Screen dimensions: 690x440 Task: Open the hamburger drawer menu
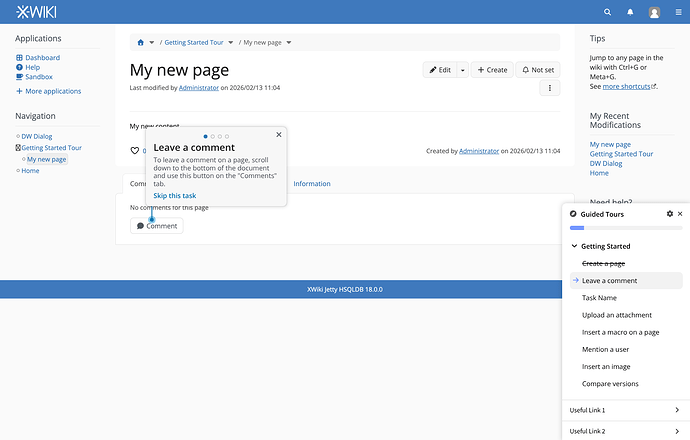[679, 12]
